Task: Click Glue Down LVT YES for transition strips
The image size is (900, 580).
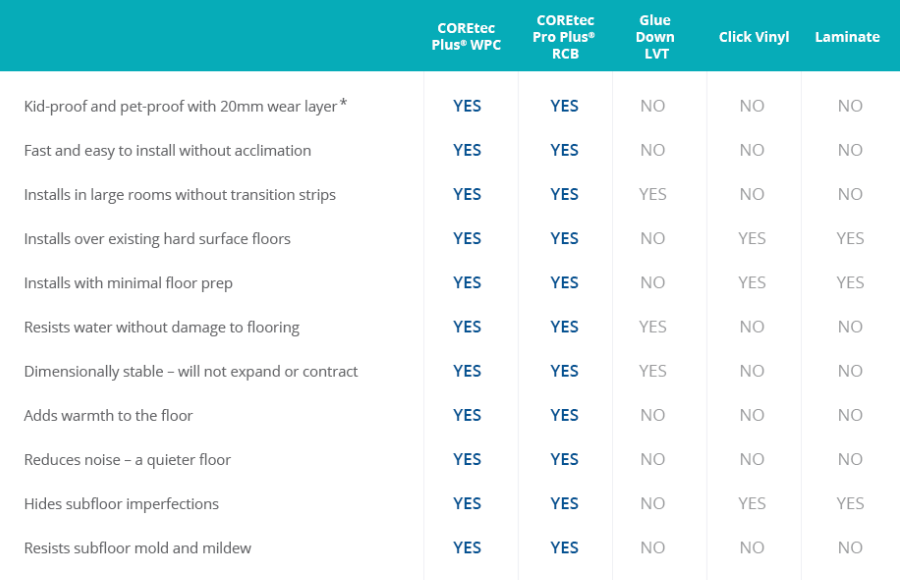Action: tap(653, 194)
